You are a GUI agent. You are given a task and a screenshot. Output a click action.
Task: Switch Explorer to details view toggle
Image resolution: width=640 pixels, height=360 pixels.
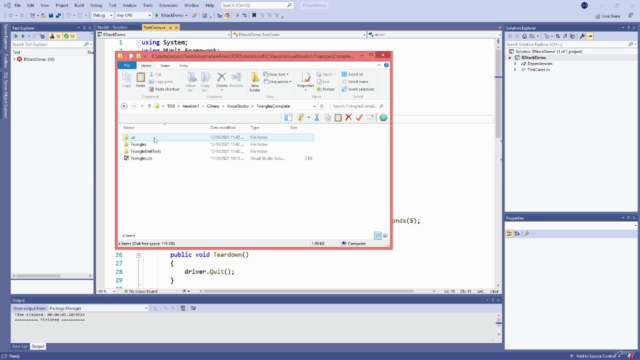coord(378,236)
